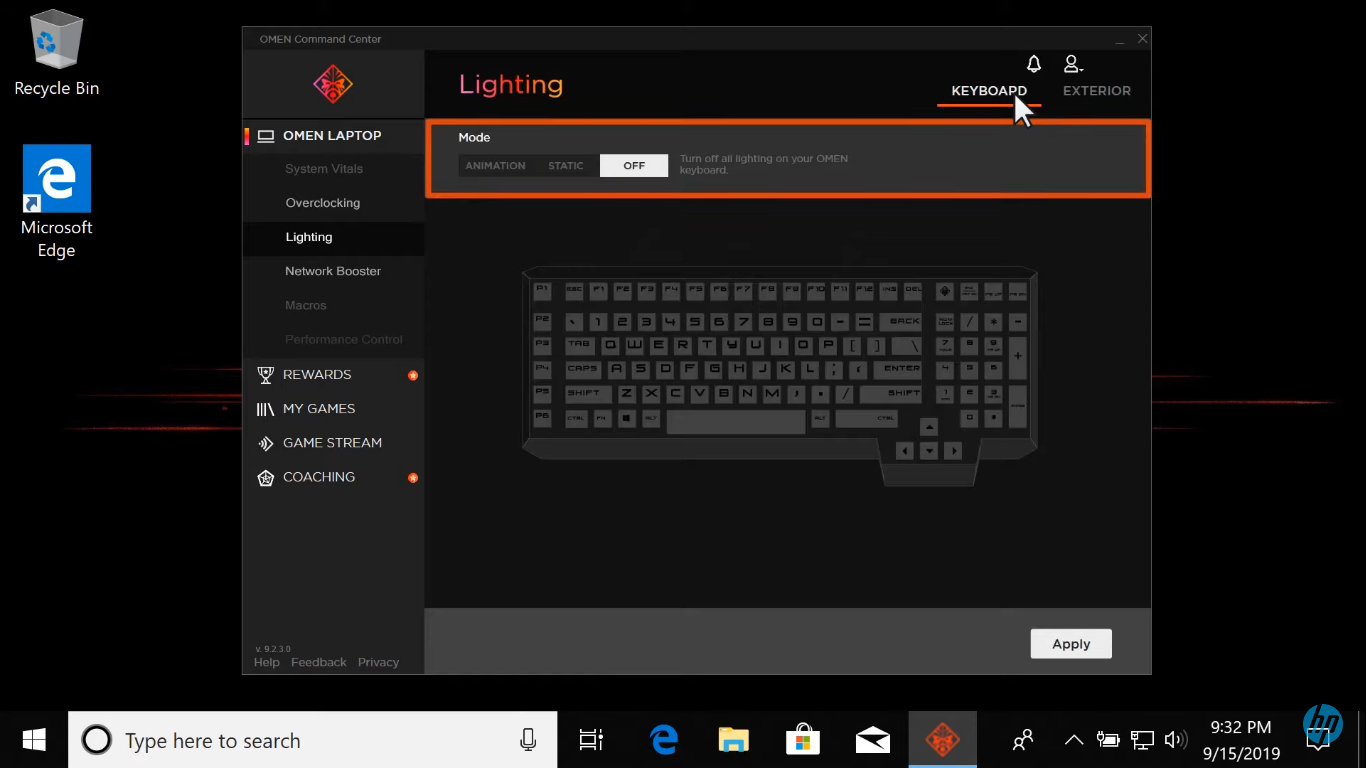Set lighting mode to Static

566,166
